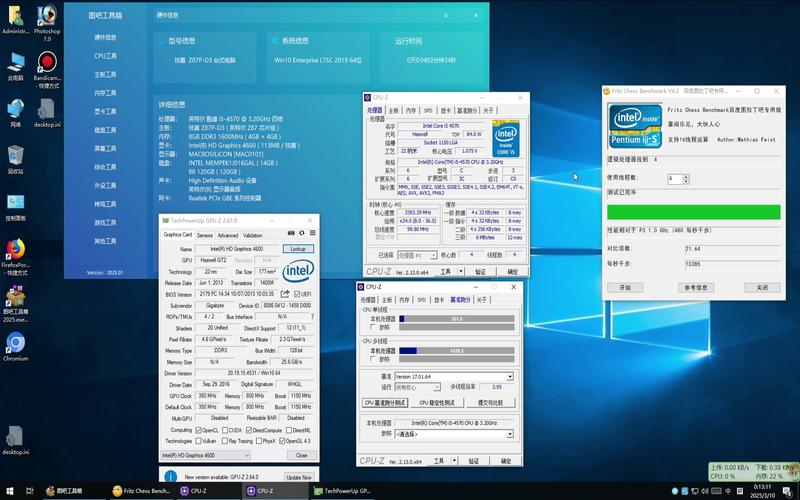
Task: Open CPU工具 in 图吧工具箱 sidebar
Action: tap(106, 56)
